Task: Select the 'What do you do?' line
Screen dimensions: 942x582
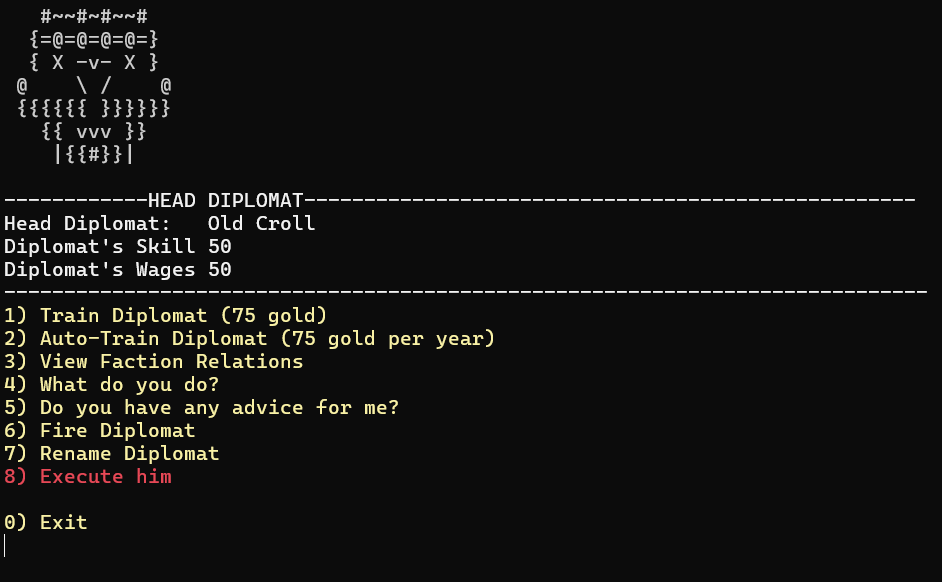Action: tap(111, 384)
